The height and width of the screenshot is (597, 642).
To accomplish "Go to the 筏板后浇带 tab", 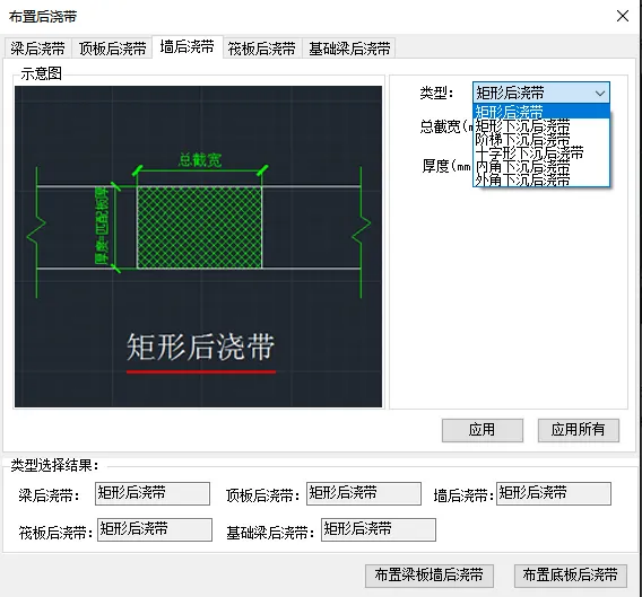I will tap(261, 49).
